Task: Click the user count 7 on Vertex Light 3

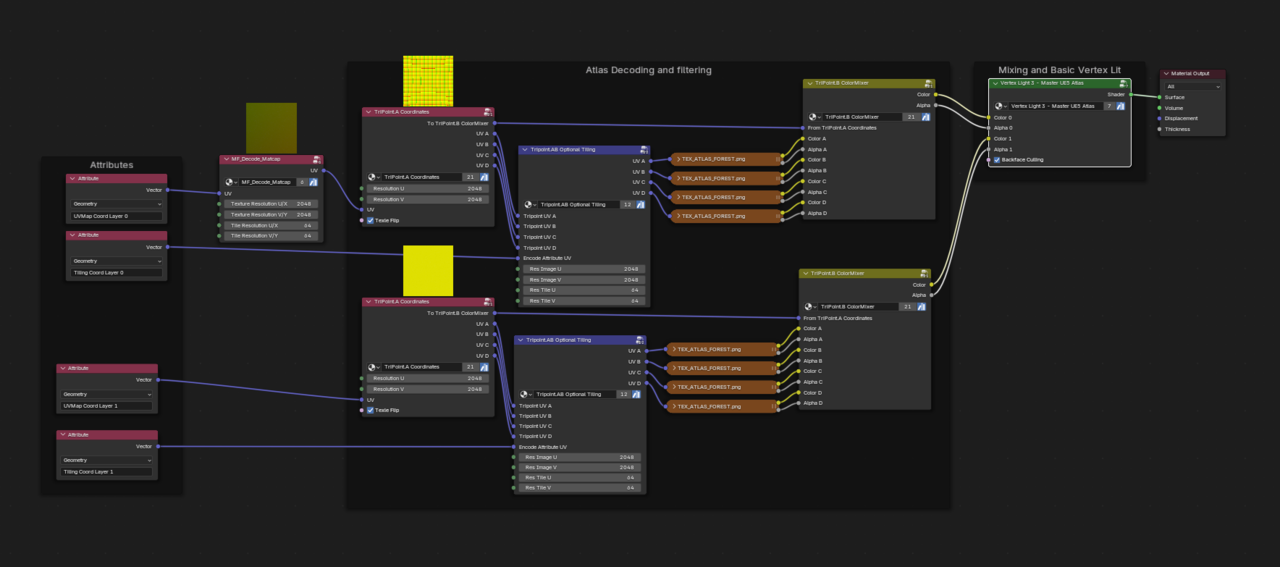Action: click(x=1108, y=105)
